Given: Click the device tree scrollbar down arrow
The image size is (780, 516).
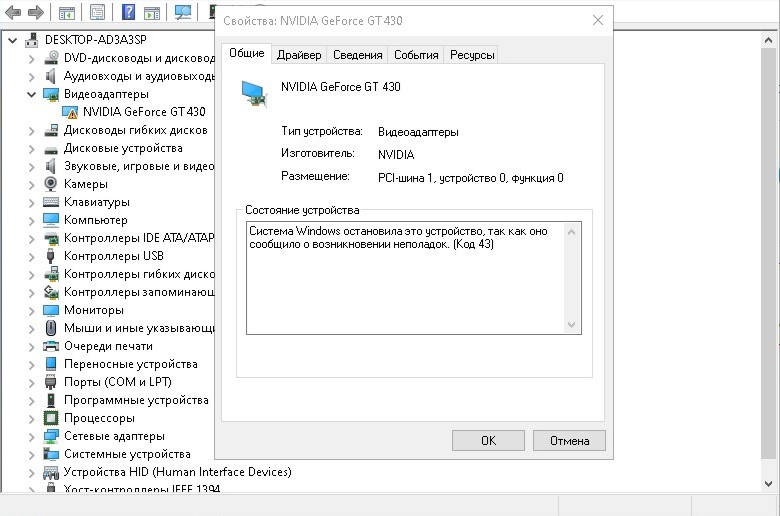Looking at the screenshot, I should tap(769, 484).
